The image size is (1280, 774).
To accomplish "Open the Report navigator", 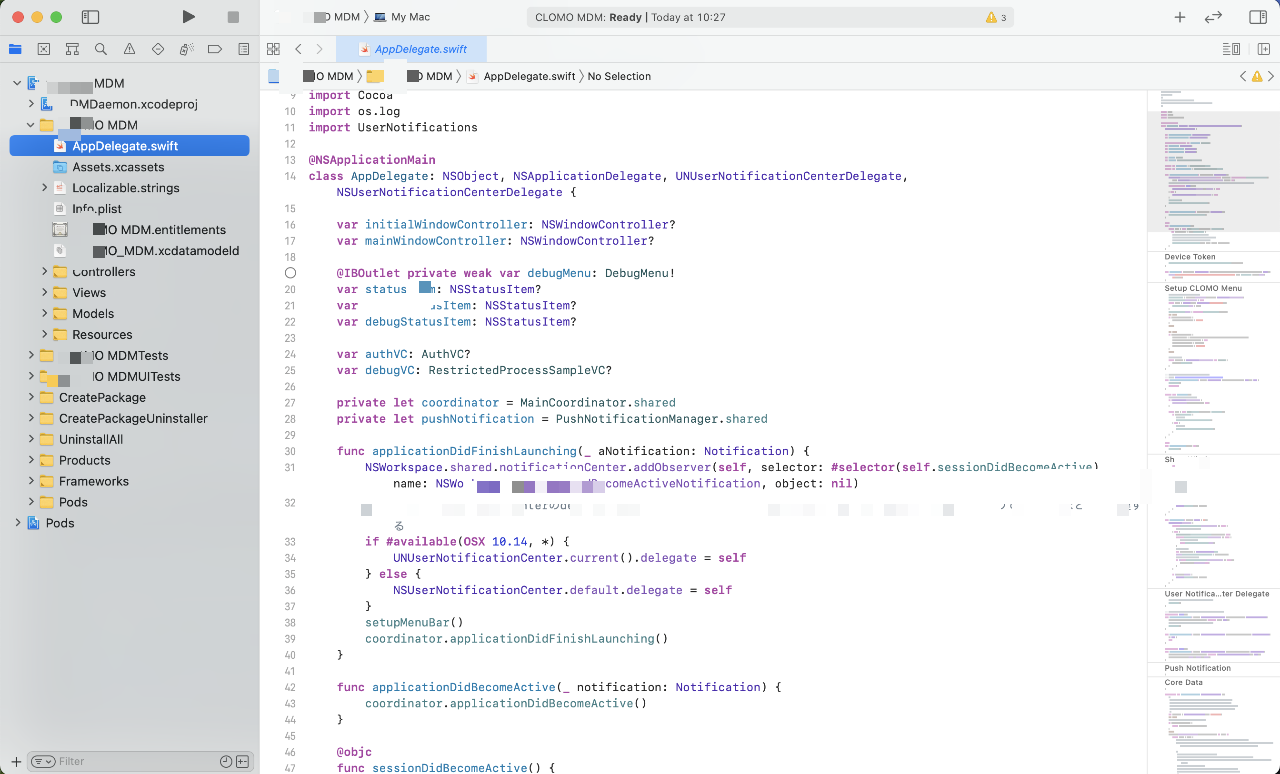I will (243, 49).
